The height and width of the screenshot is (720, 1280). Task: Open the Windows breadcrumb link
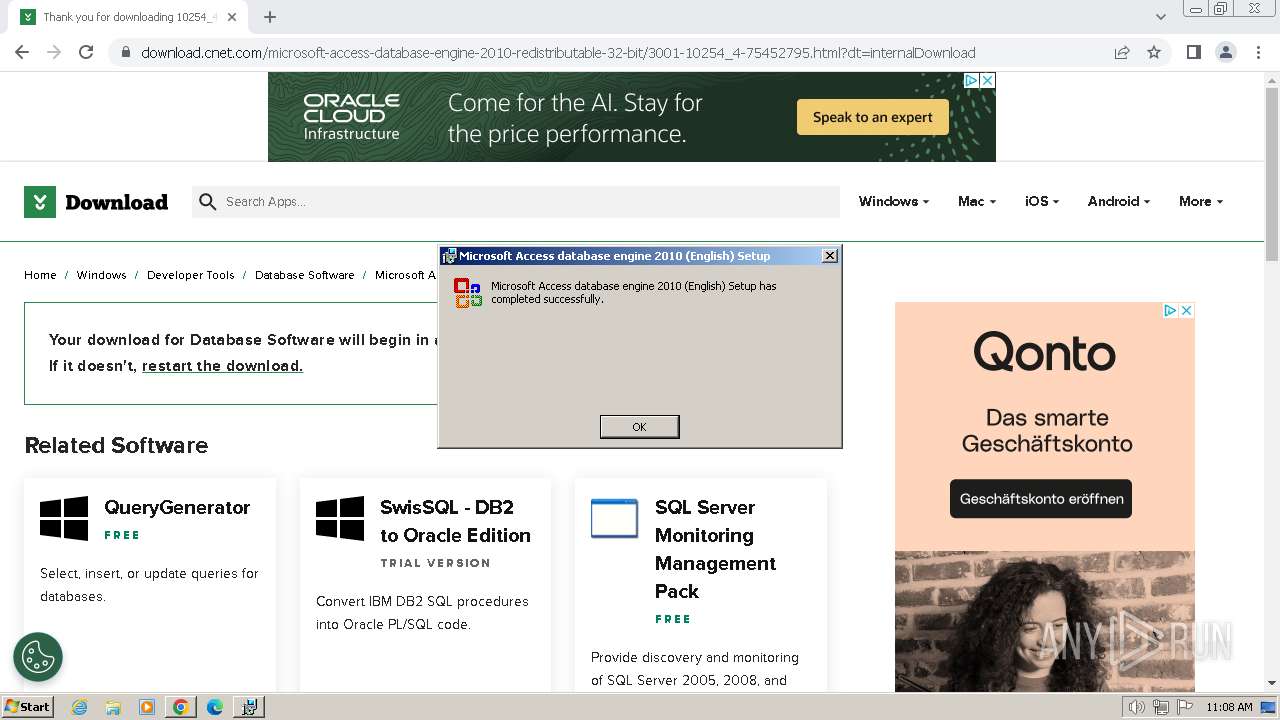(101, 275)
